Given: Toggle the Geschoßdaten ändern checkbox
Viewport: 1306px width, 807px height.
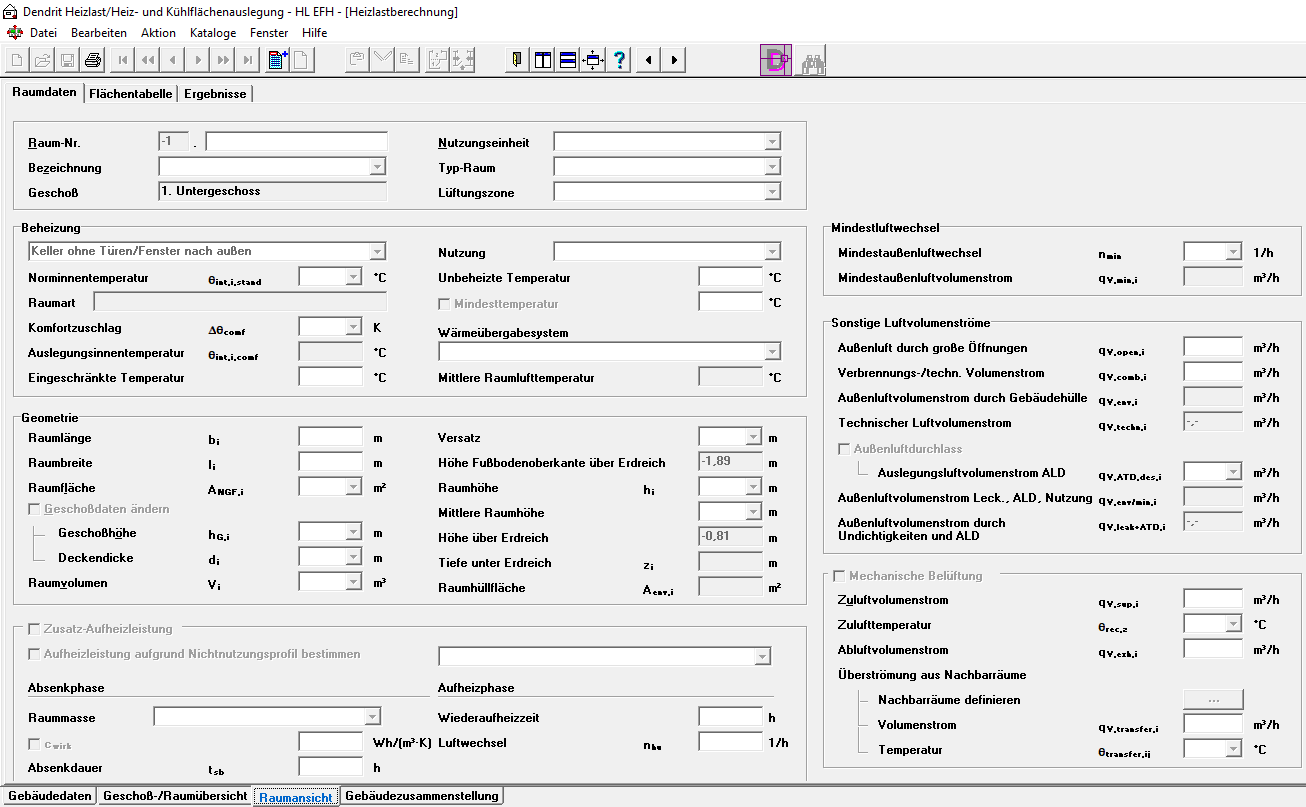Looking at the screenshot, I should coord(35,509).
